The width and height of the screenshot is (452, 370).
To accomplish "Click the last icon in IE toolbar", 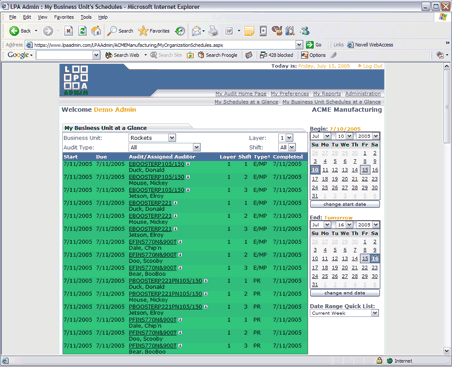I will click(x=304, y=31).
